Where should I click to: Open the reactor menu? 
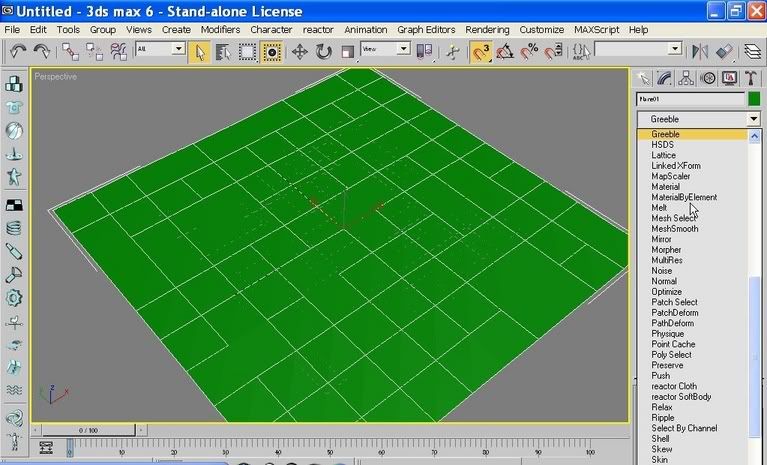pyautogui.click(x=318, y=29)
